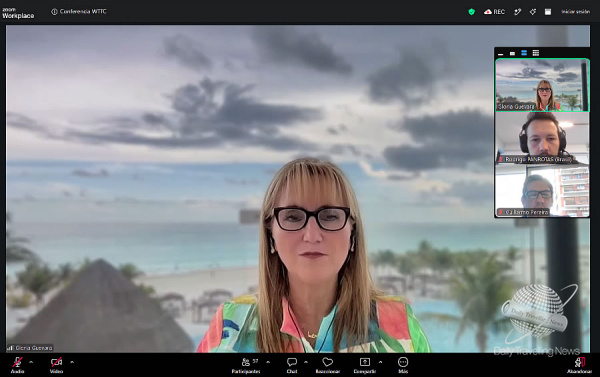
Task: Open the Más more options menu
Action: pos(403,365)
